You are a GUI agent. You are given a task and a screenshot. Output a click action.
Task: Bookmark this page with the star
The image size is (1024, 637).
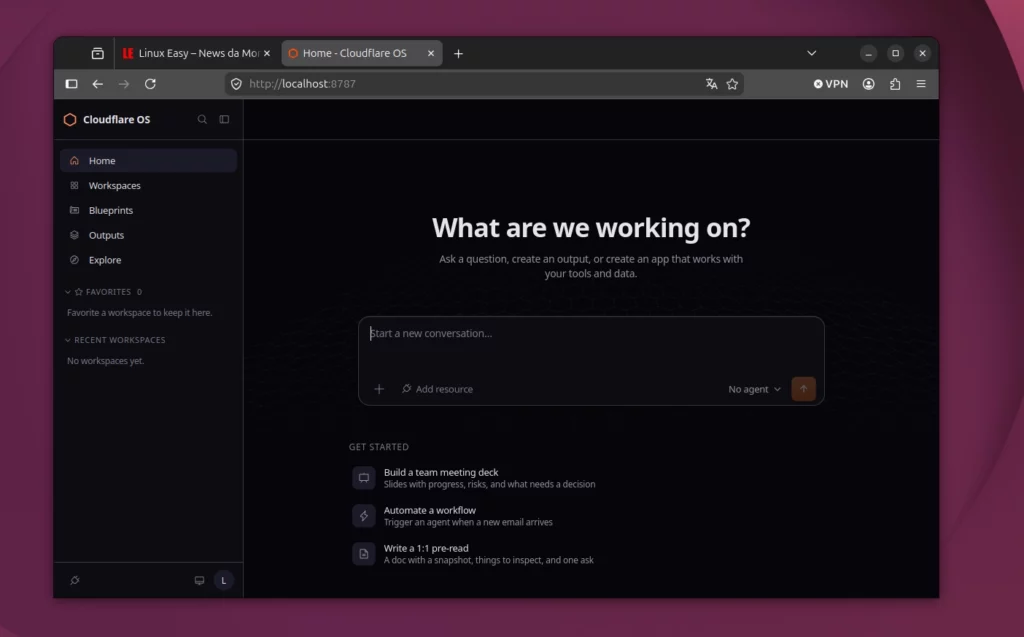pos(732,84)
